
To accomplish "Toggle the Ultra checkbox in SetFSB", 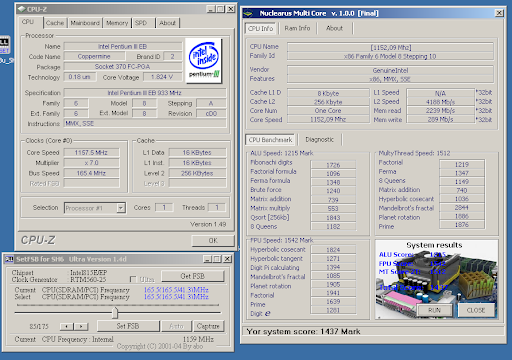I will (x=133, y=279).
